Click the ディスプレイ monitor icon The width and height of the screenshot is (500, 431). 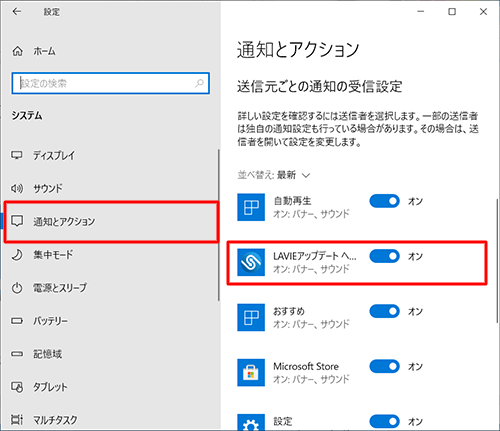pos(17,155)
